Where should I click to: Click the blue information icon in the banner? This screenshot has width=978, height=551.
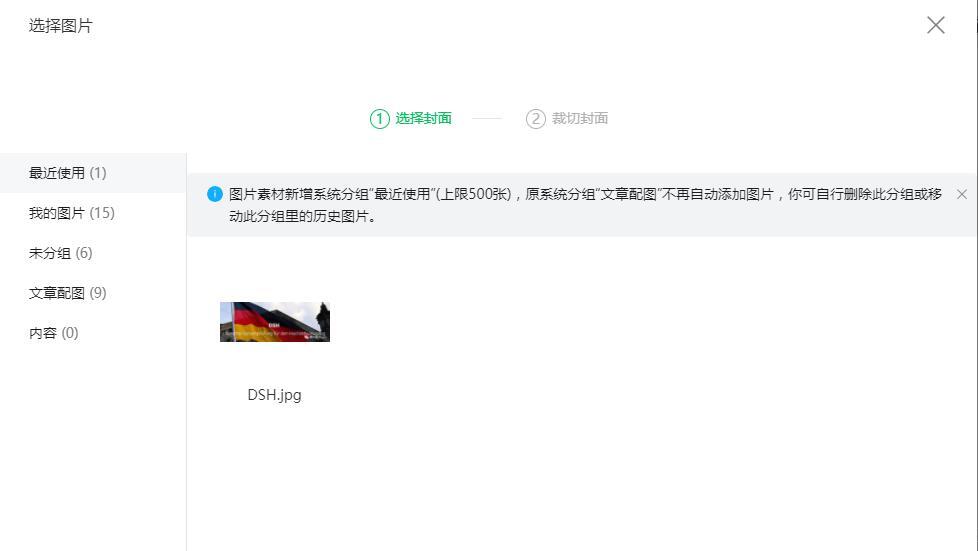[215, 194]
